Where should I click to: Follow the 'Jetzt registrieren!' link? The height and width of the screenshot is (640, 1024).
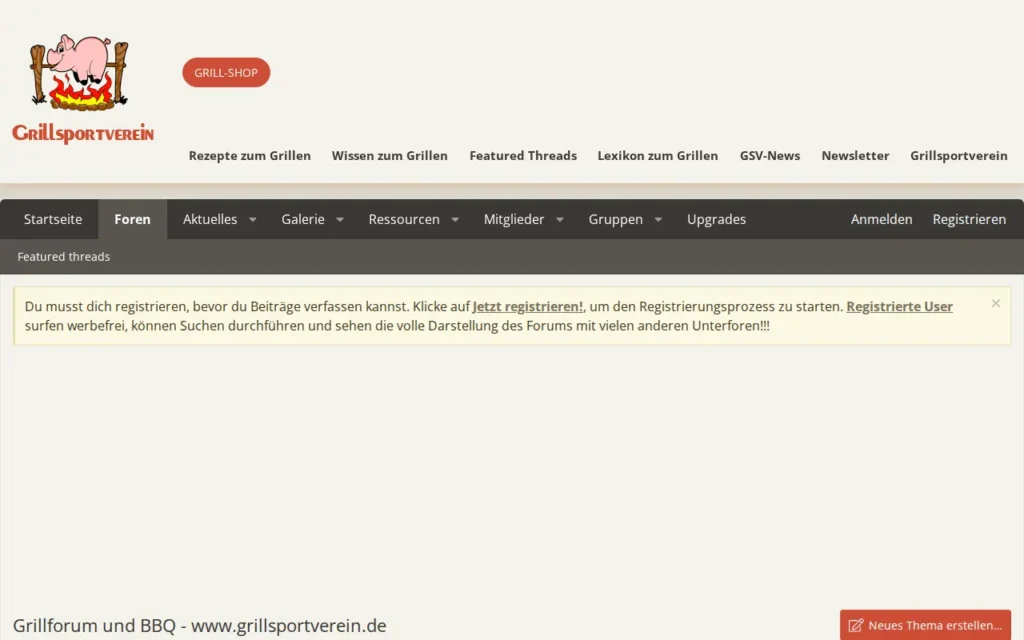pos(528,306)
